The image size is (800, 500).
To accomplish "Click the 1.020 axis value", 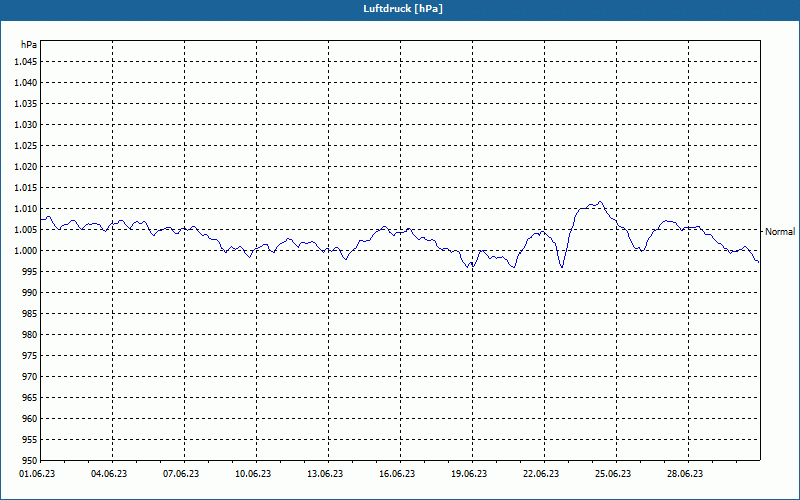I will click(x=25, y=167).
